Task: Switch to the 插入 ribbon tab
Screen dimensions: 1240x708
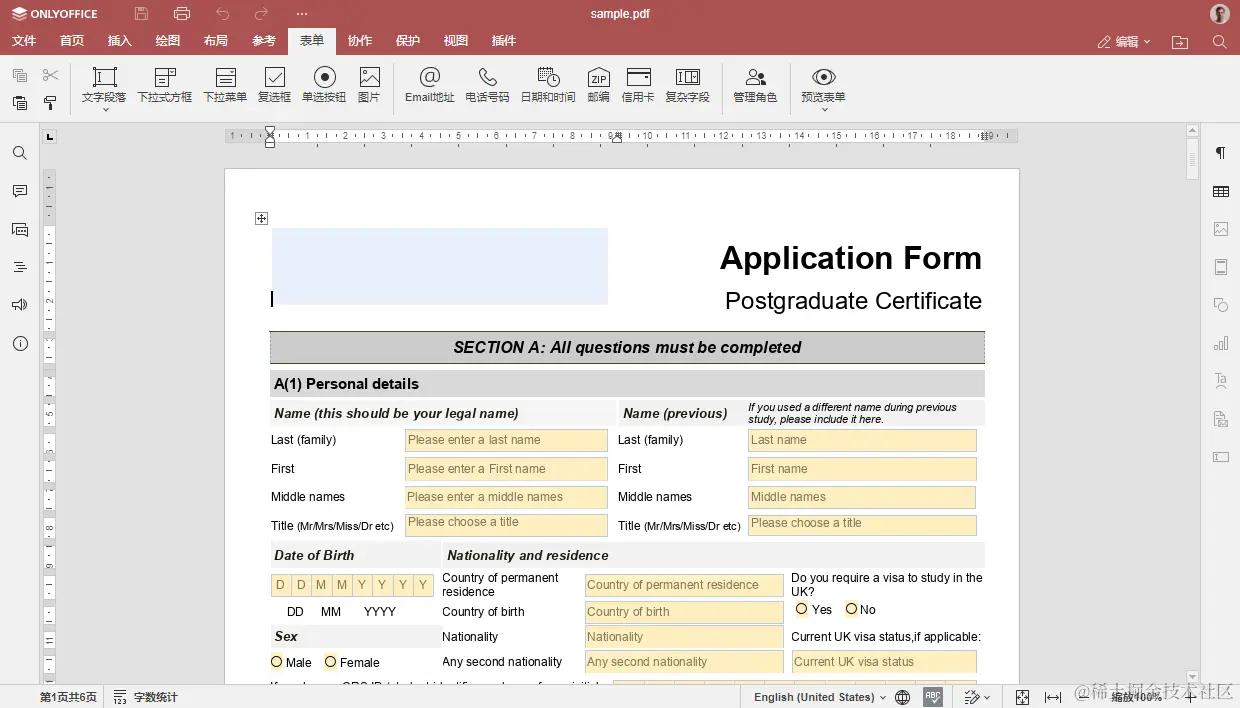Action: click(119, 41)
